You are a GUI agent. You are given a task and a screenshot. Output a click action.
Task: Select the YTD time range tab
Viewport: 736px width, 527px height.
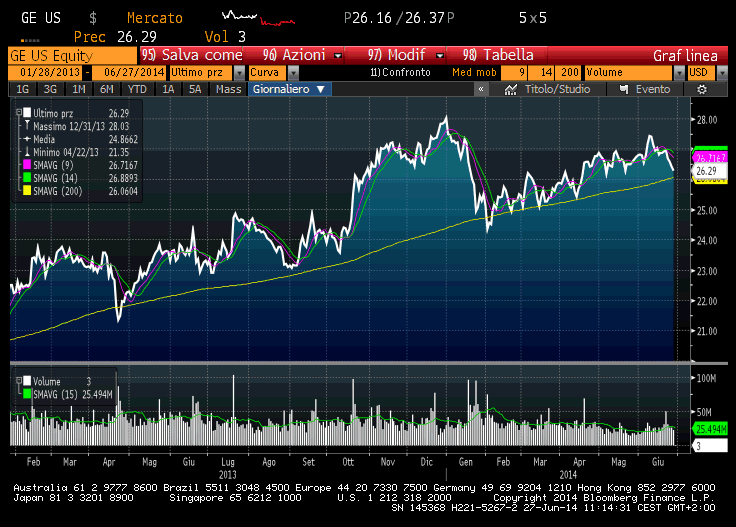[x=136, y=89]
